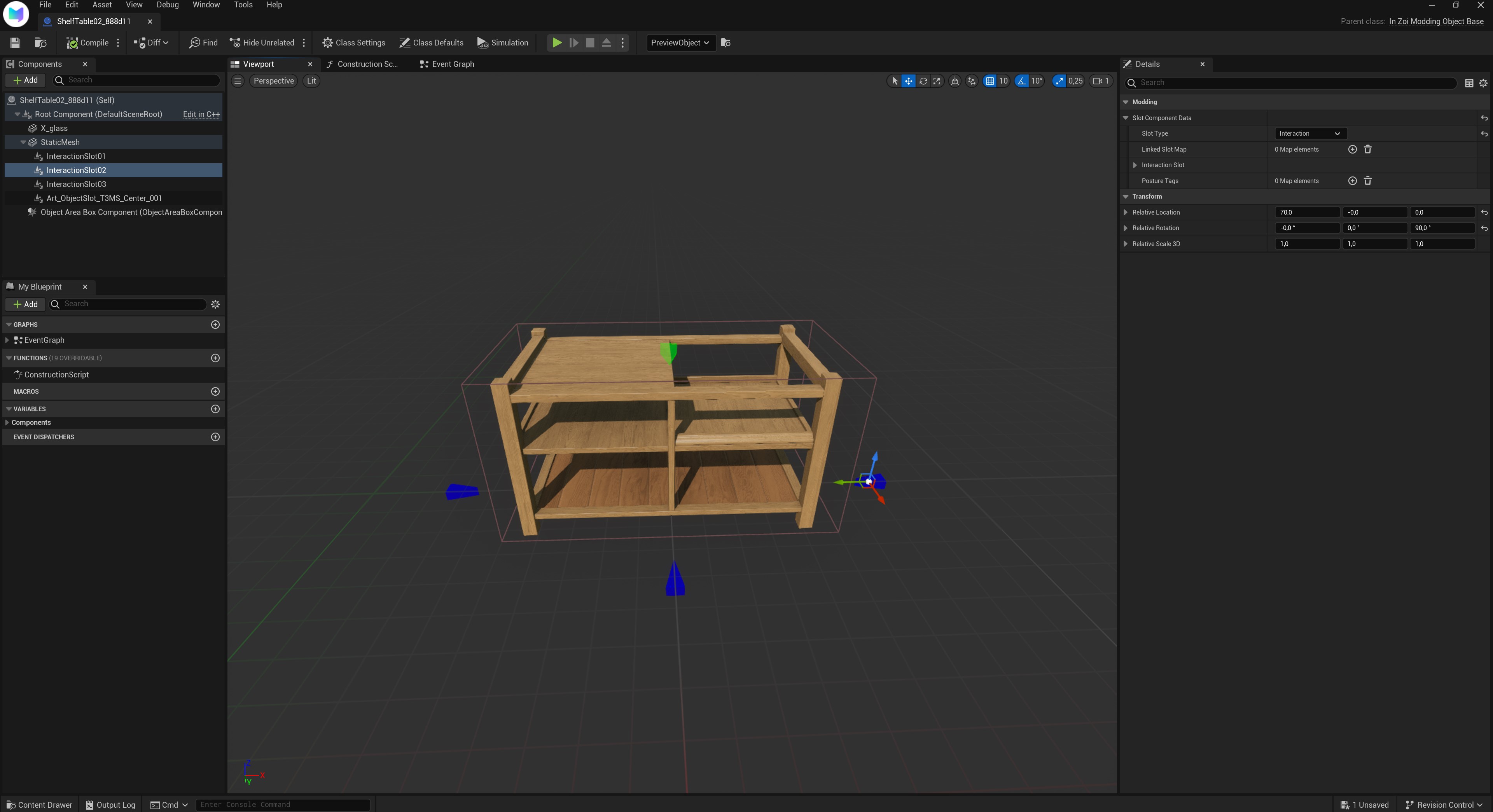Choose the Translate move tool
This screenshot has width=1493, height=812.
(908, 80)
